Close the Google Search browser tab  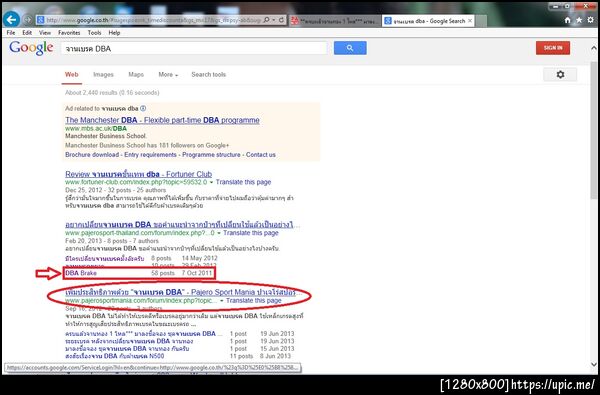tap(470, 21)
